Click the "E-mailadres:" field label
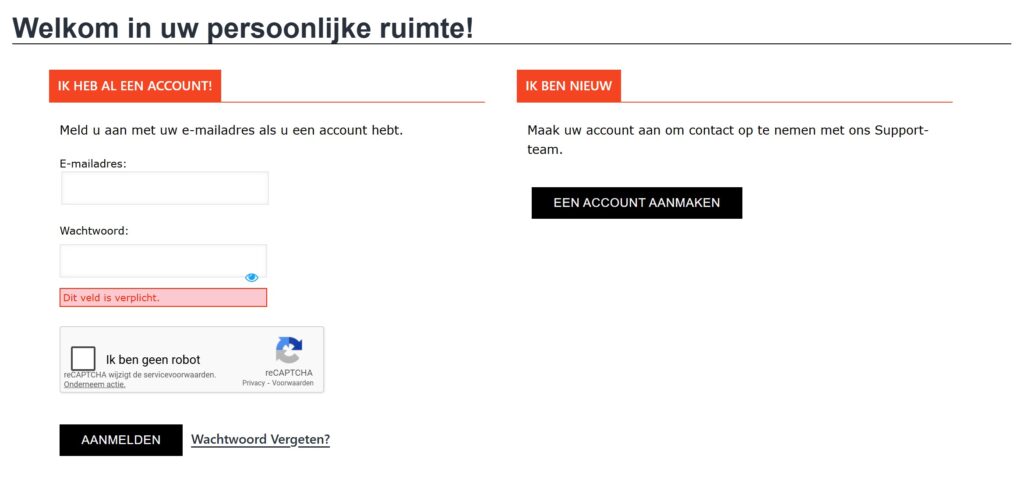Viewport: 1024px width, 477px height. pyautogui.click(x=93, y=163)
